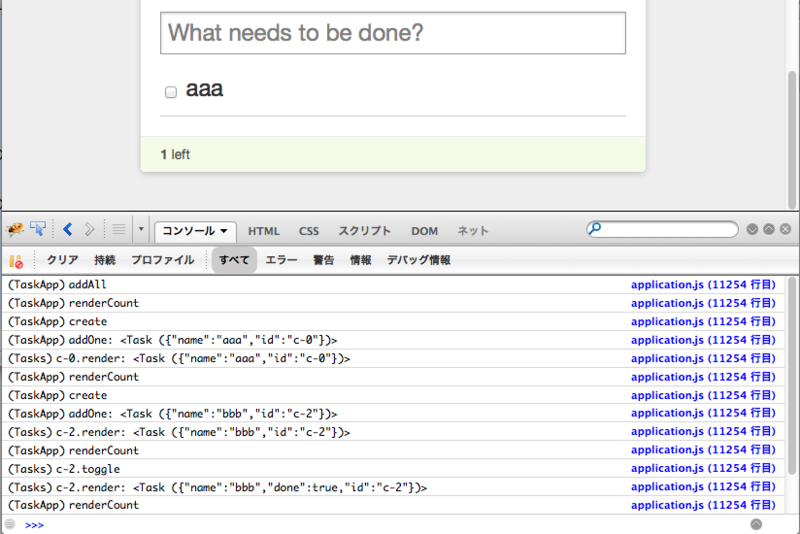Image resolution: width=800 pixels, height=534 pixels.
Task: Click the aaa task label
Action: 205,89
